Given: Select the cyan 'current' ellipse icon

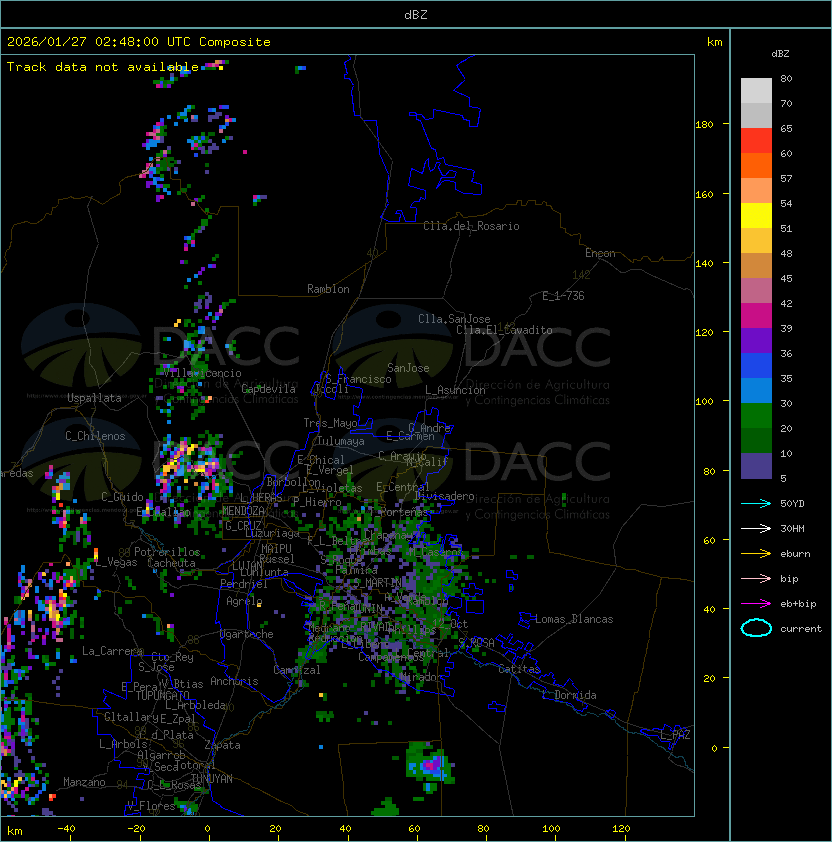Looking at the screenshot, I should pos(756,628).
